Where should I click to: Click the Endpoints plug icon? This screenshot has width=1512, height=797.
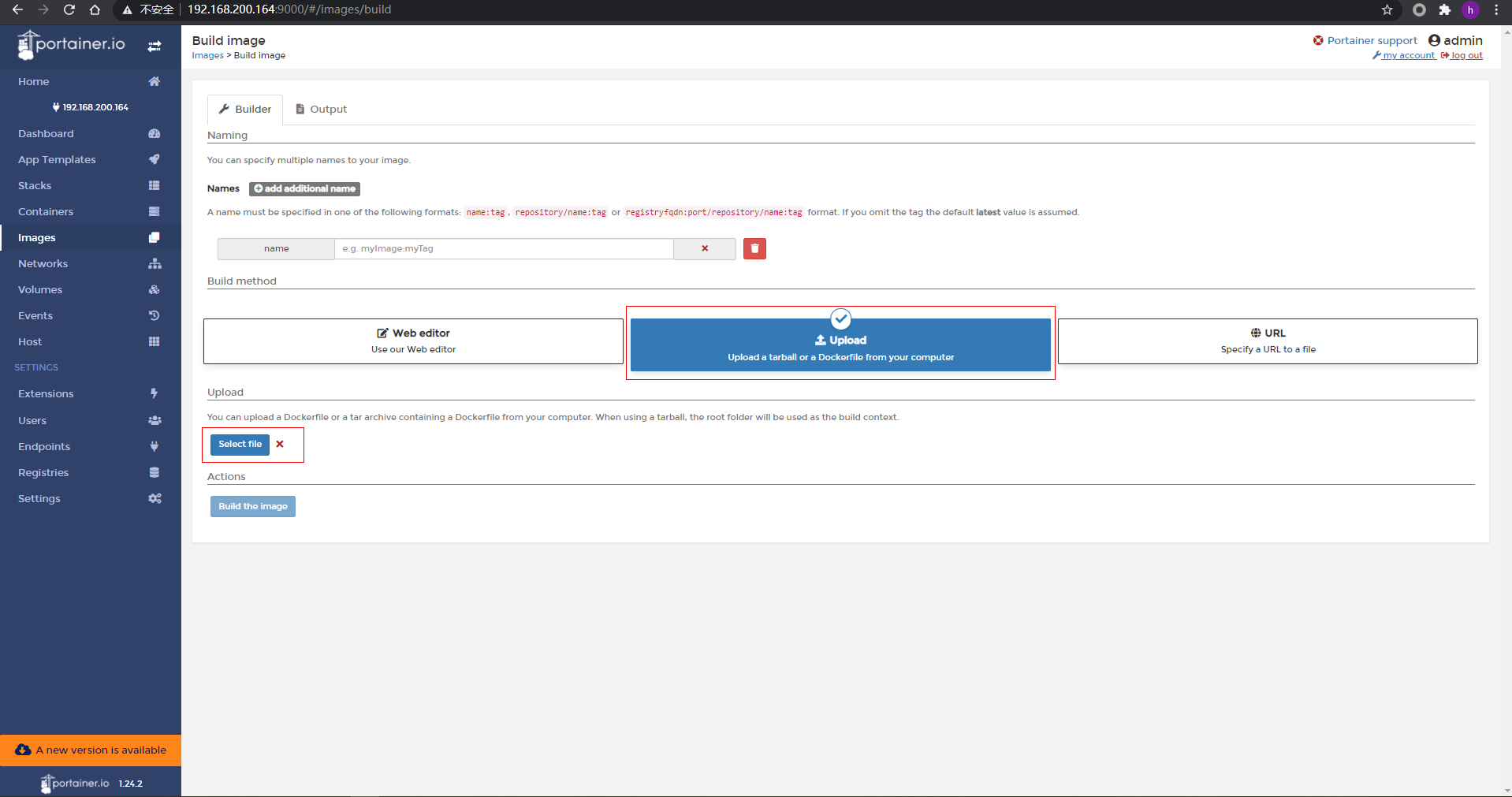pyautogui.click(x=155, y=446)
